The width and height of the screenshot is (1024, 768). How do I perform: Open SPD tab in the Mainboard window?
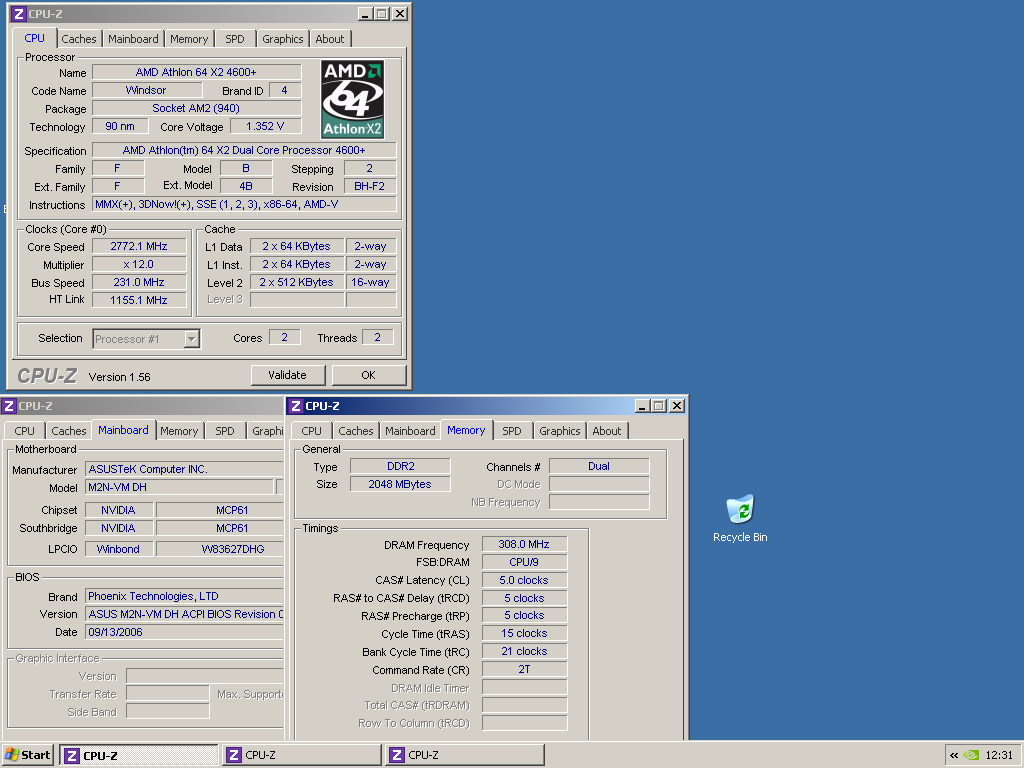pos(225,431)
